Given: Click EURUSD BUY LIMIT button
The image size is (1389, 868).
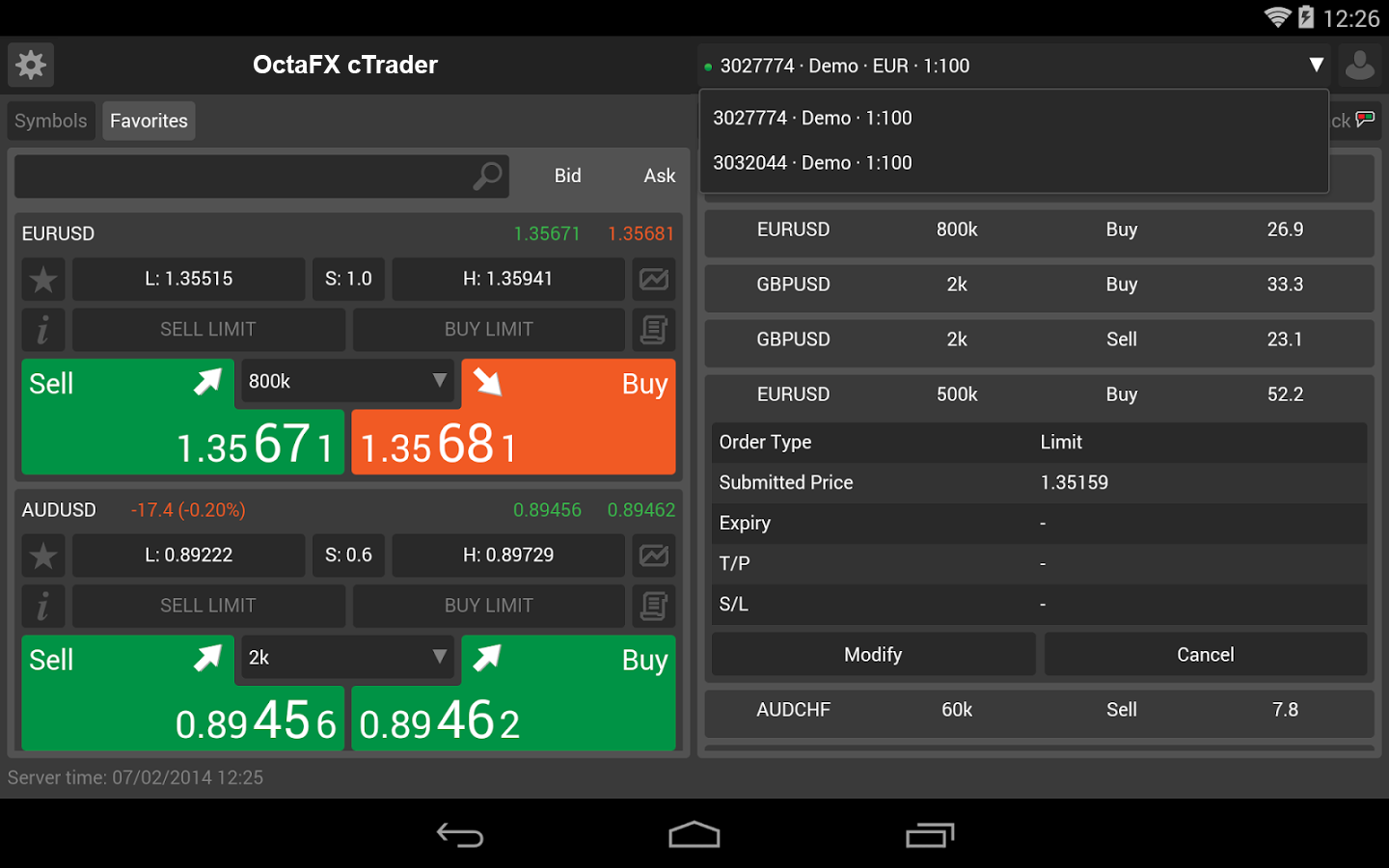Looking at the screenshot, I should coord(489,330).
